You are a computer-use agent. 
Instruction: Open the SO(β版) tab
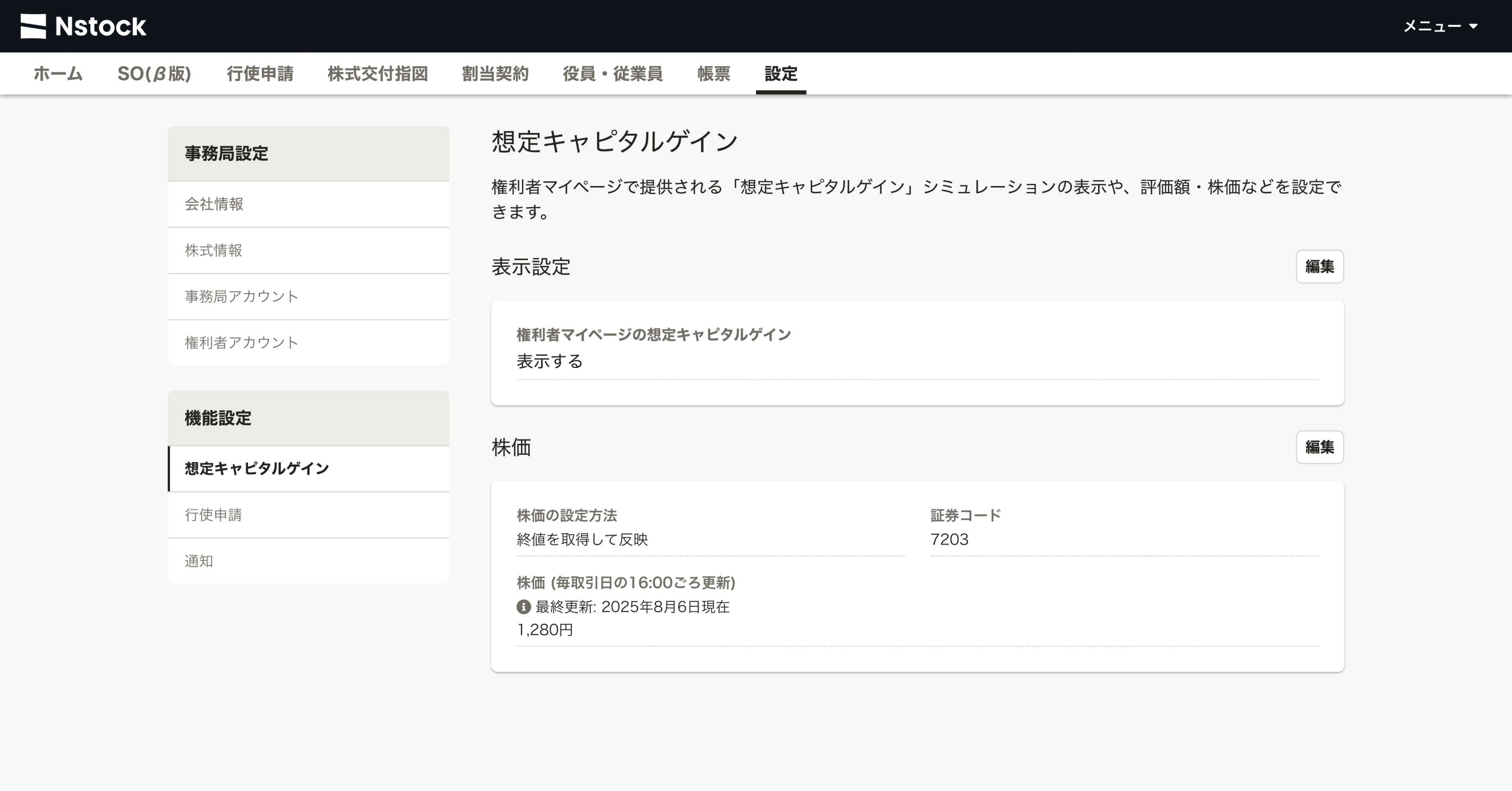154,73
